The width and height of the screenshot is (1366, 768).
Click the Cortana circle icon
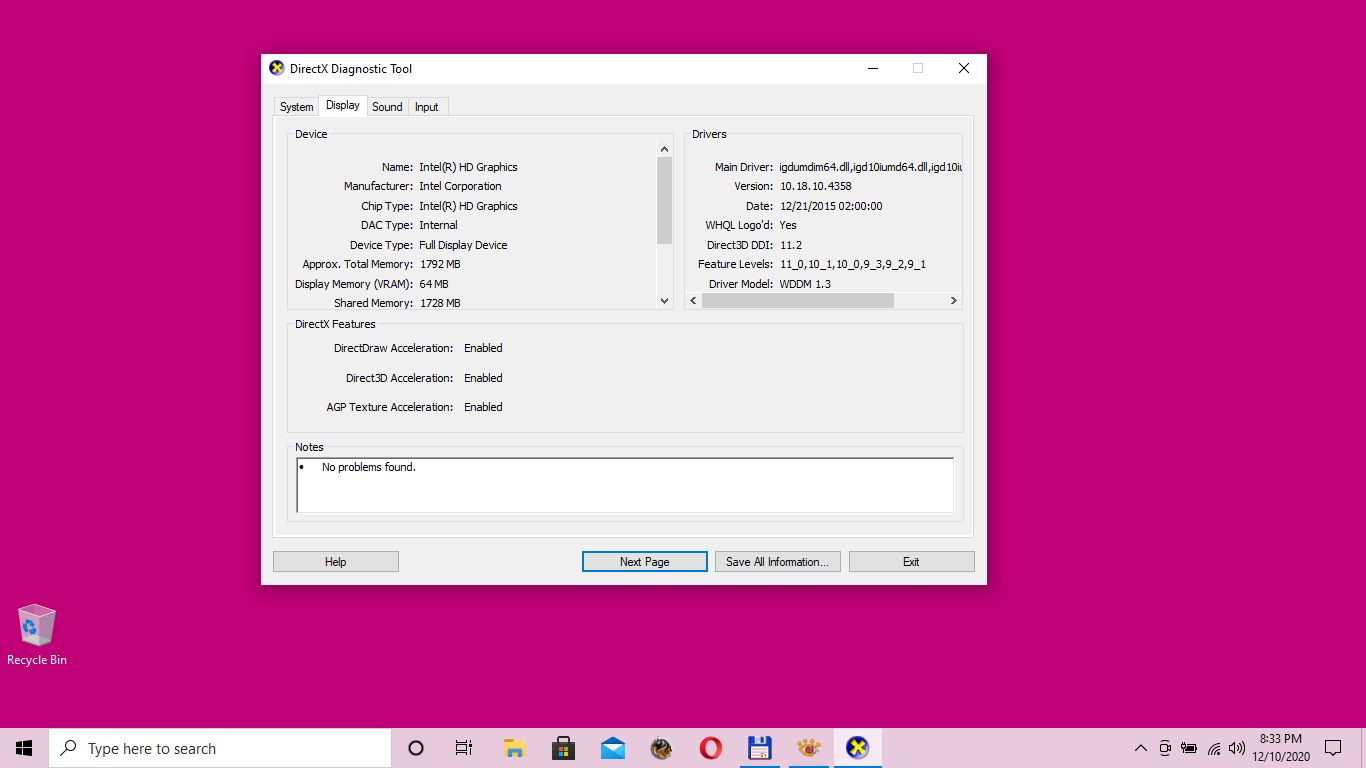pos(416,748)
